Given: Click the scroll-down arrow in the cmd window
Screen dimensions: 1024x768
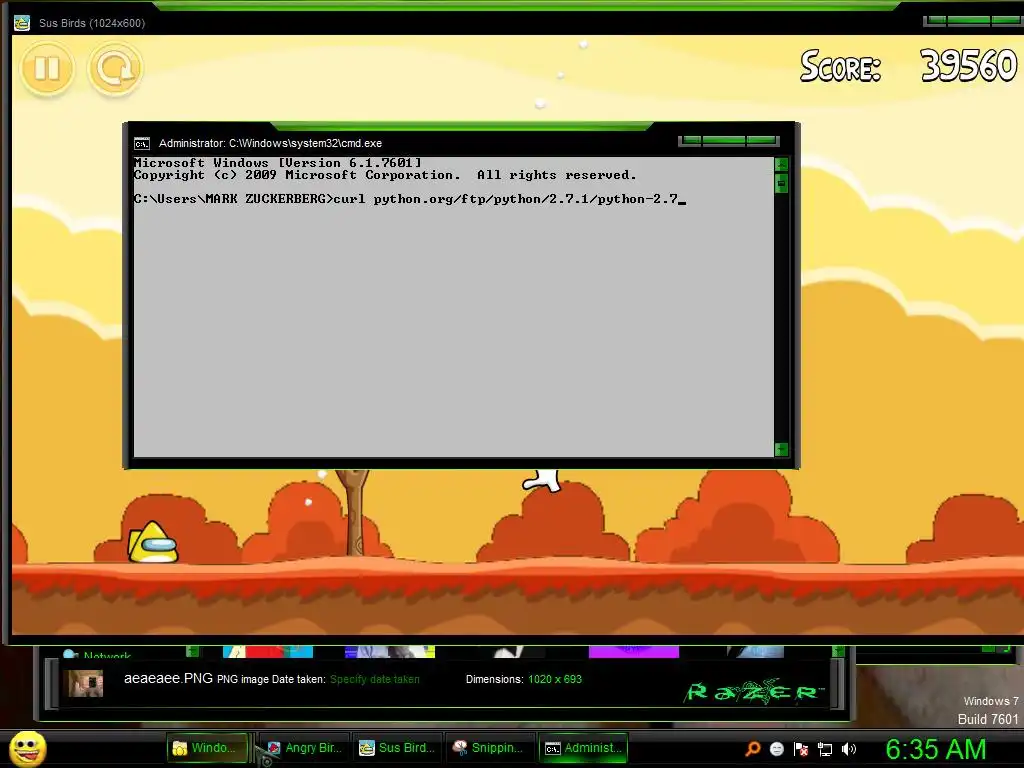Looking at the screenshot, I should pos(781,449).
